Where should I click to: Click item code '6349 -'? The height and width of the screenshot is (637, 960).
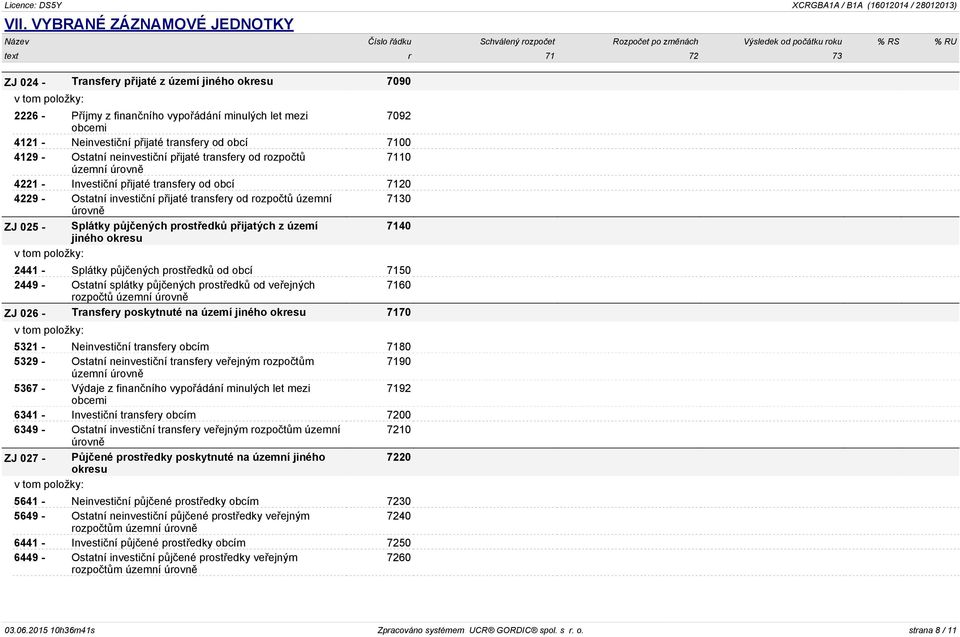pyautogui.click(x=29, y=430)
